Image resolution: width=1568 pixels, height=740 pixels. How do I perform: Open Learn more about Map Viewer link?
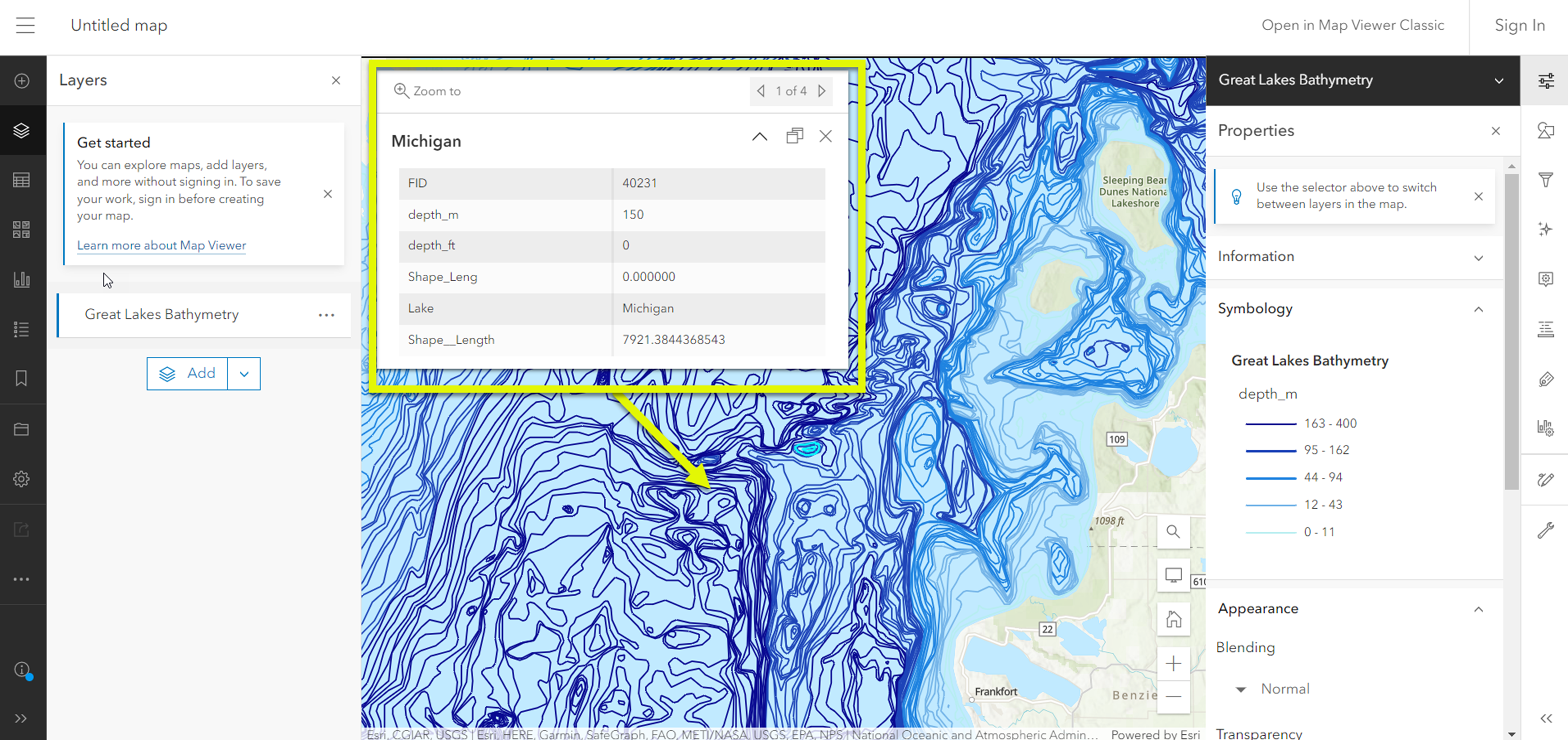161,245
